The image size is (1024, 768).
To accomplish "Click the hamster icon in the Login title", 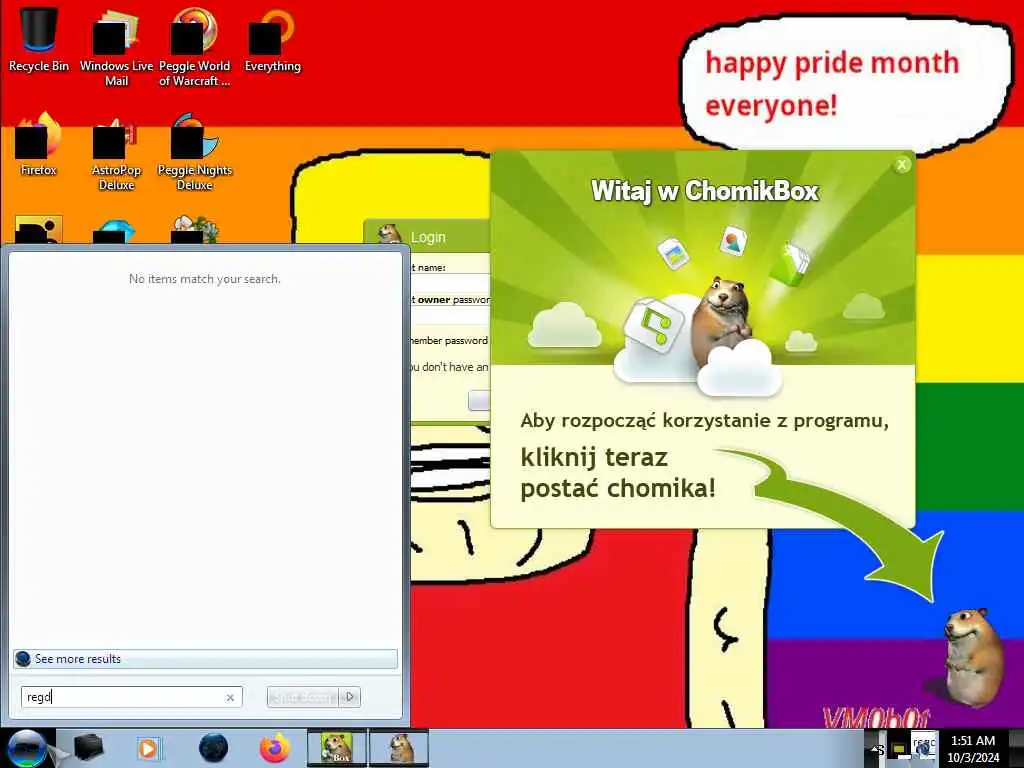I will pos(389,234).
